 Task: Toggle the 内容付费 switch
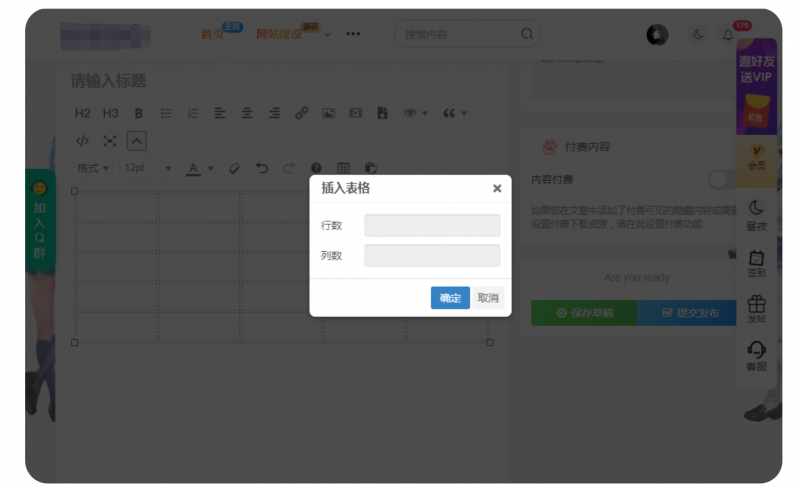click(720, 179)
